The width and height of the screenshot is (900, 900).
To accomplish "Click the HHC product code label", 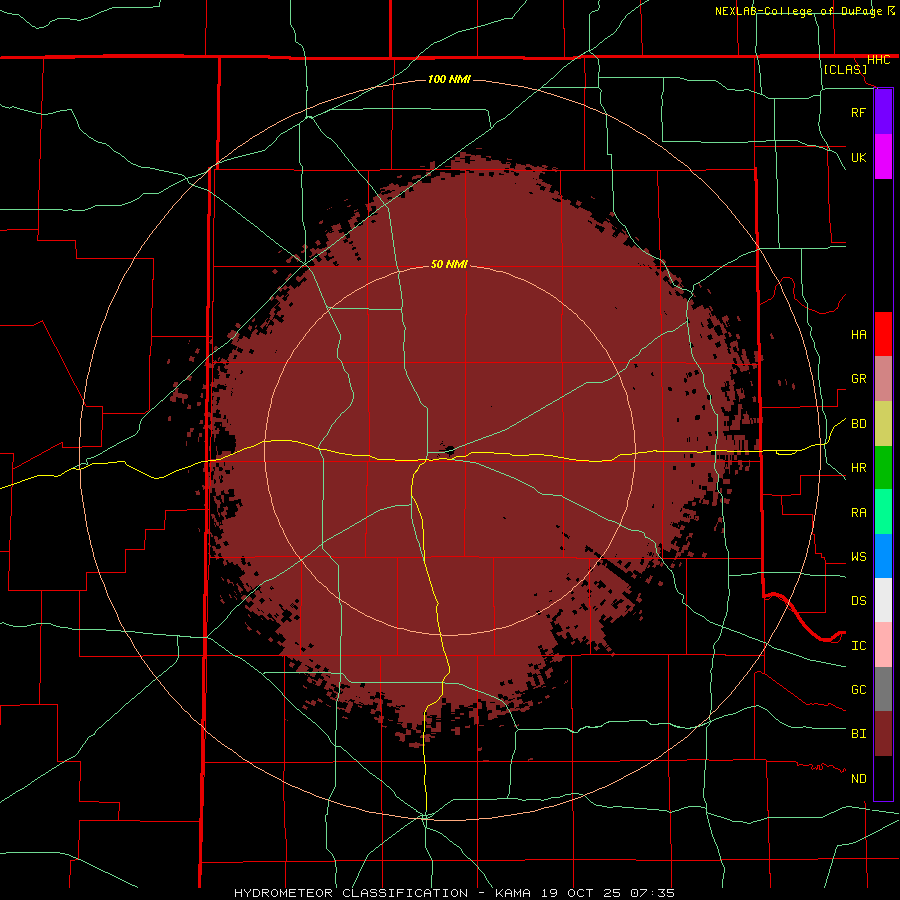I will [878, 60].
